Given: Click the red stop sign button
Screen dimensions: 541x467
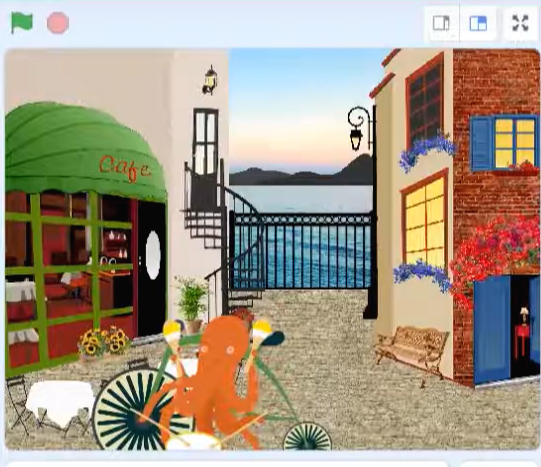Looking at the screenshot, I should [x=58, y=23].
